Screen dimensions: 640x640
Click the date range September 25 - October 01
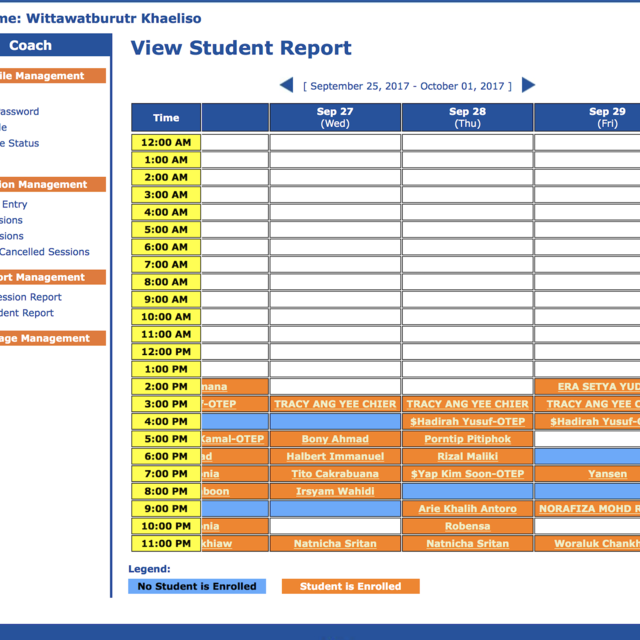[407, 86]
